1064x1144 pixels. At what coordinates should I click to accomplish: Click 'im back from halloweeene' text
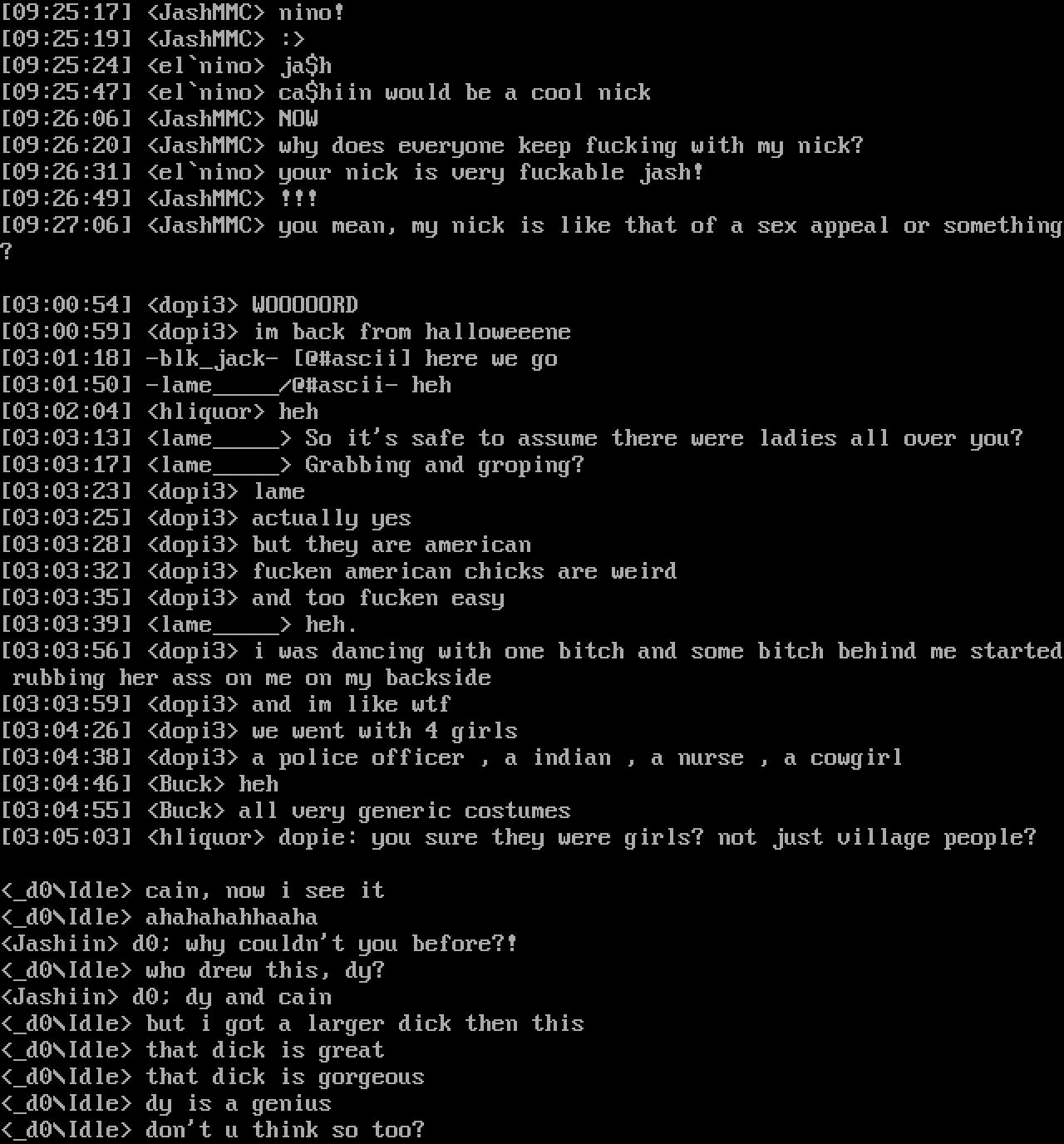411,332
